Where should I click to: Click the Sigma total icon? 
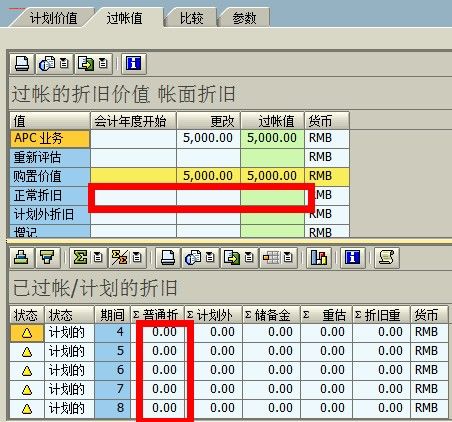coord(80,258)
